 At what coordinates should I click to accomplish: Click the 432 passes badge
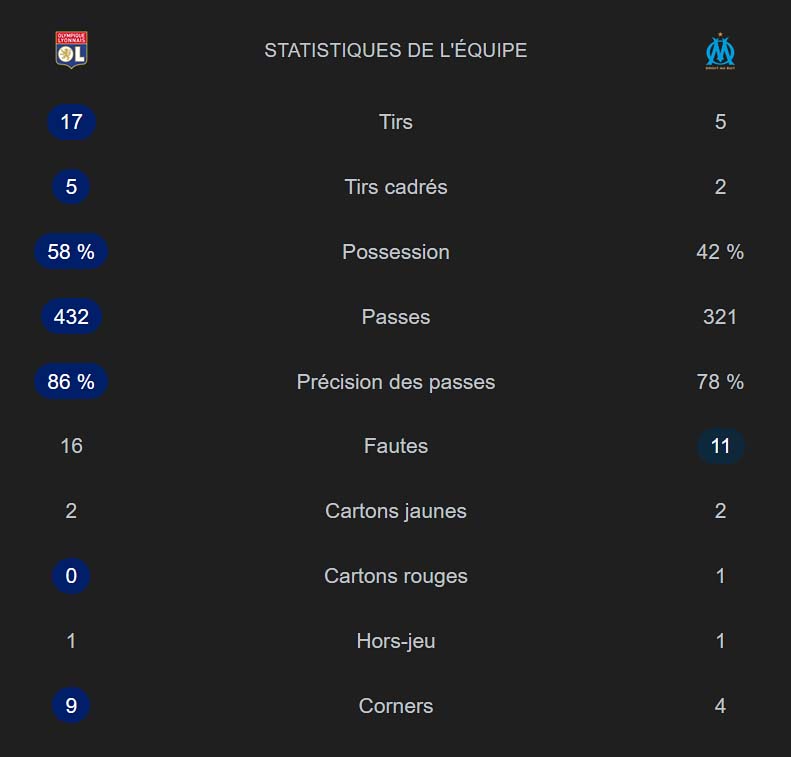71,317
